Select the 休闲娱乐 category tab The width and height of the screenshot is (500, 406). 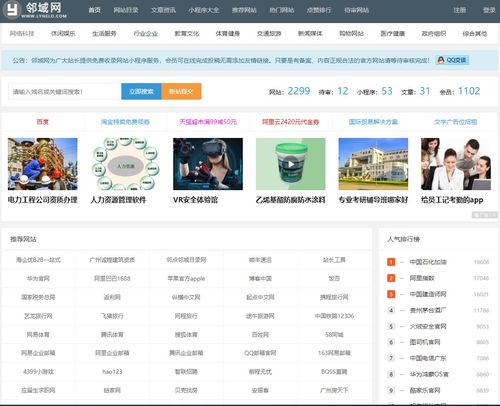pos(63,33)
